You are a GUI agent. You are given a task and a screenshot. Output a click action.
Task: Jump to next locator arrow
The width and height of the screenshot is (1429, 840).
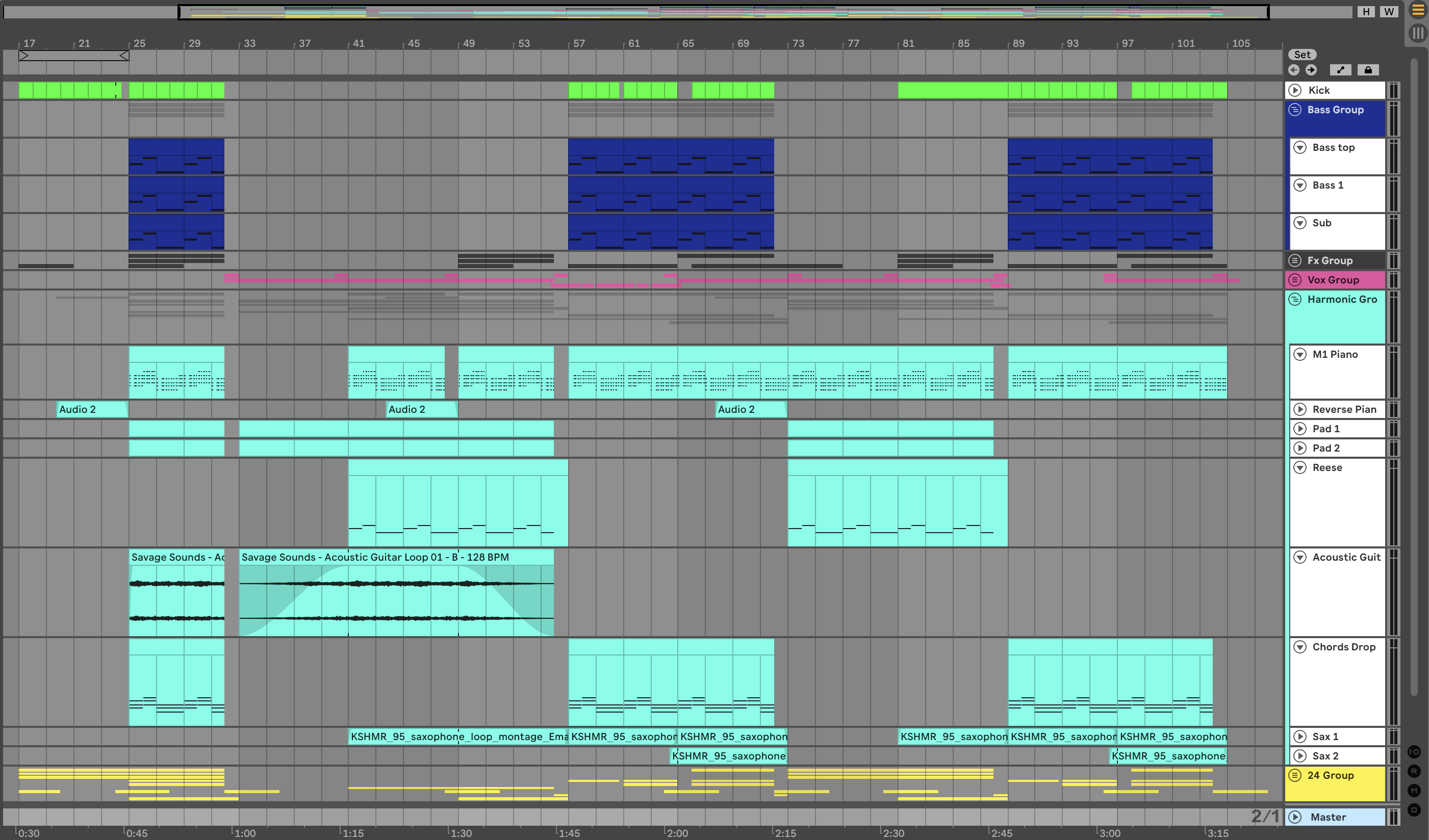coord(1311,70)
